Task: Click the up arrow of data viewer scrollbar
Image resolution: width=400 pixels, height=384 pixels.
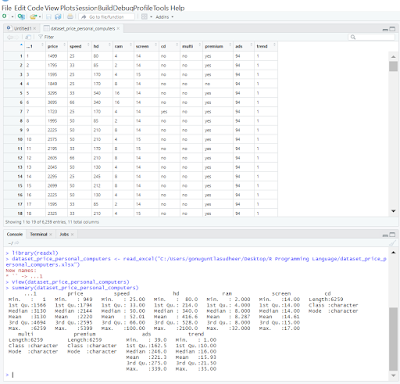Action: [x=393, y=57]
